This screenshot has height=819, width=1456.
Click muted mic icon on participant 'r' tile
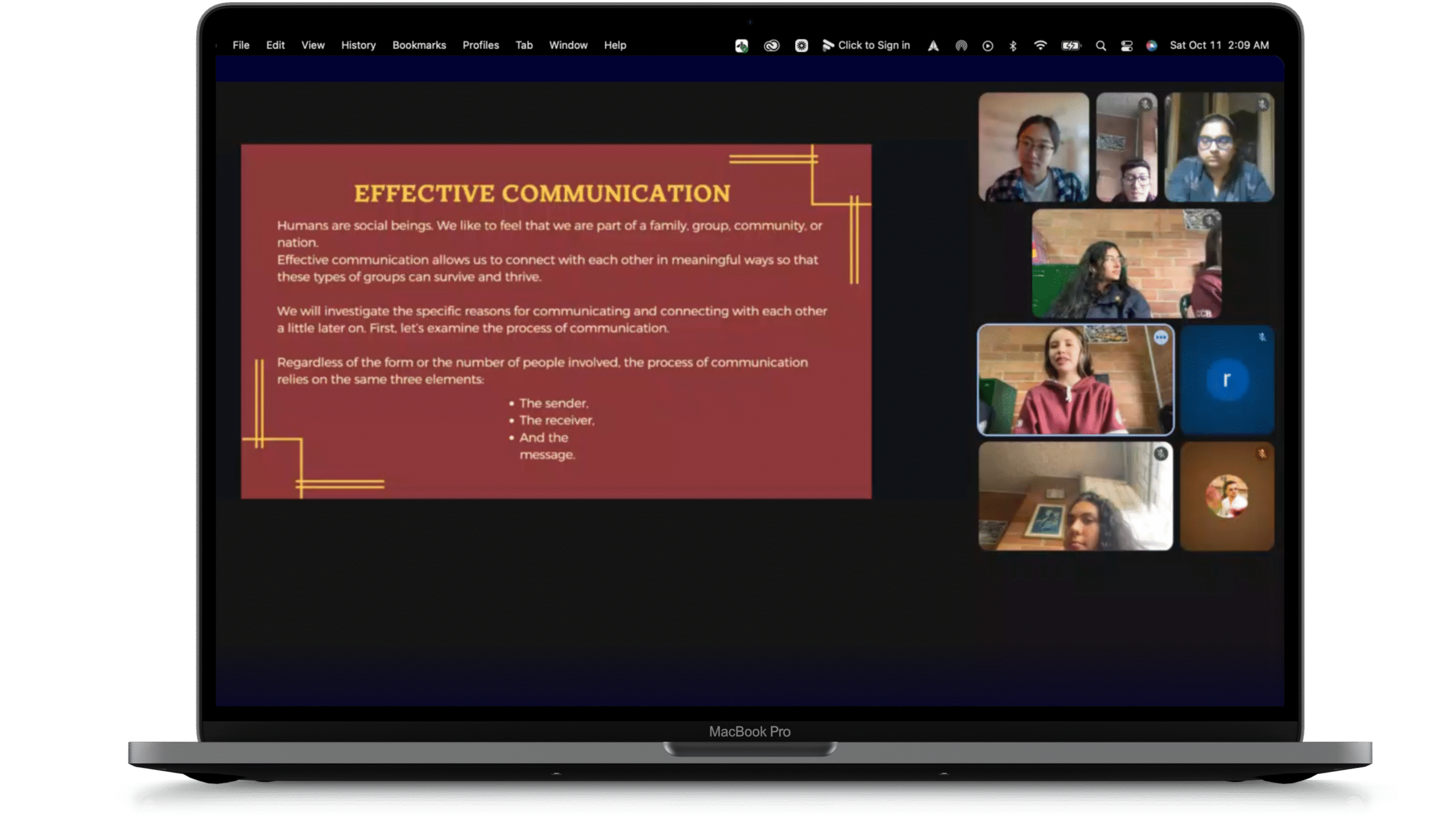[x=1262, y=337]
